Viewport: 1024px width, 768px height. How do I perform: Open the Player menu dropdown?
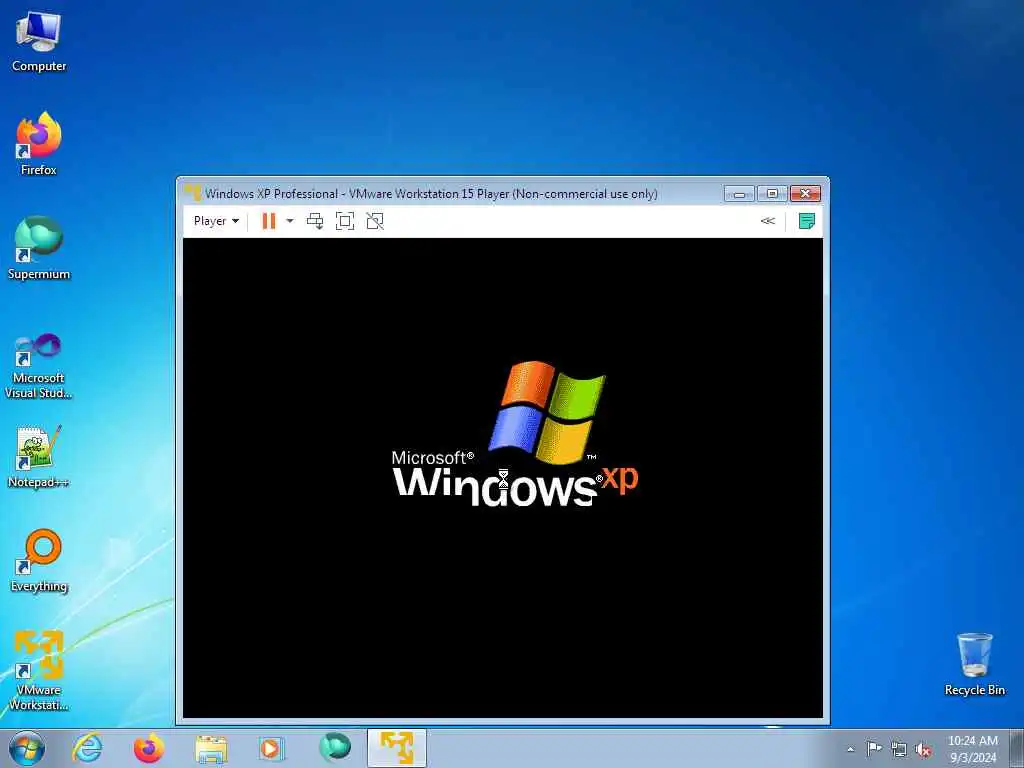[x=216, y=221]
